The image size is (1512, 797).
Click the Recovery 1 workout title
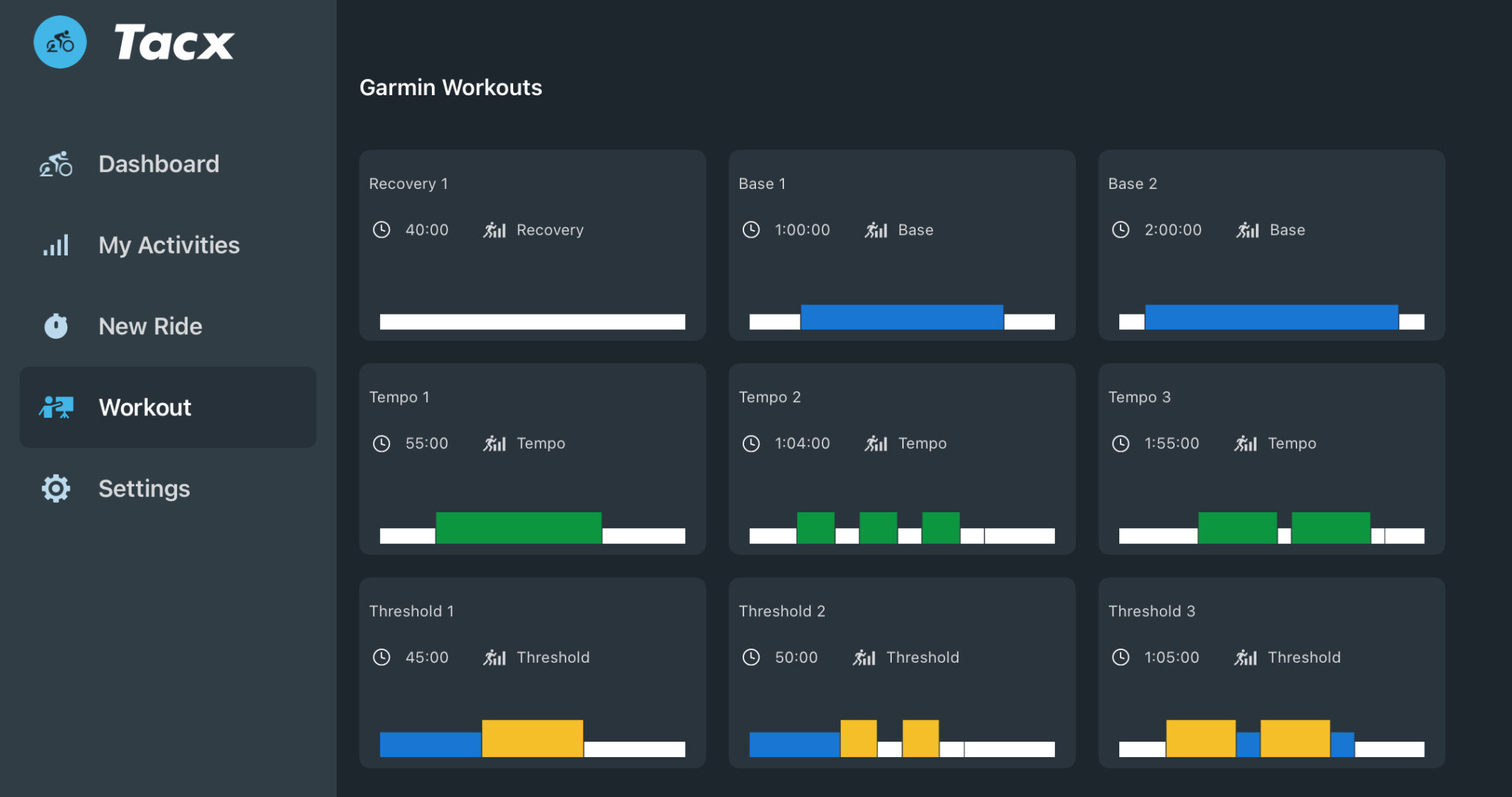(x=408, y=184)
